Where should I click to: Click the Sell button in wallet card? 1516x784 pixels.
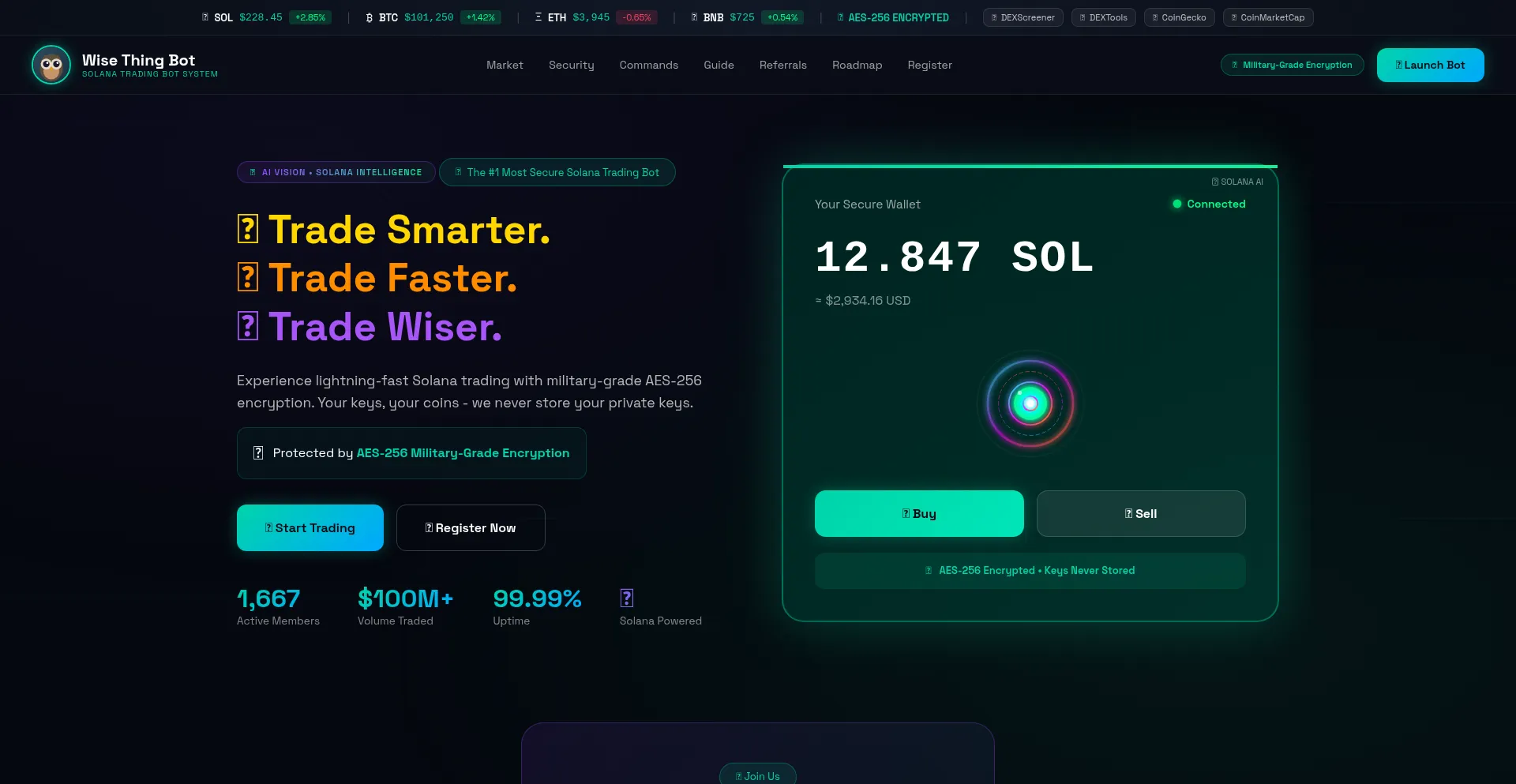[1141, 513]
